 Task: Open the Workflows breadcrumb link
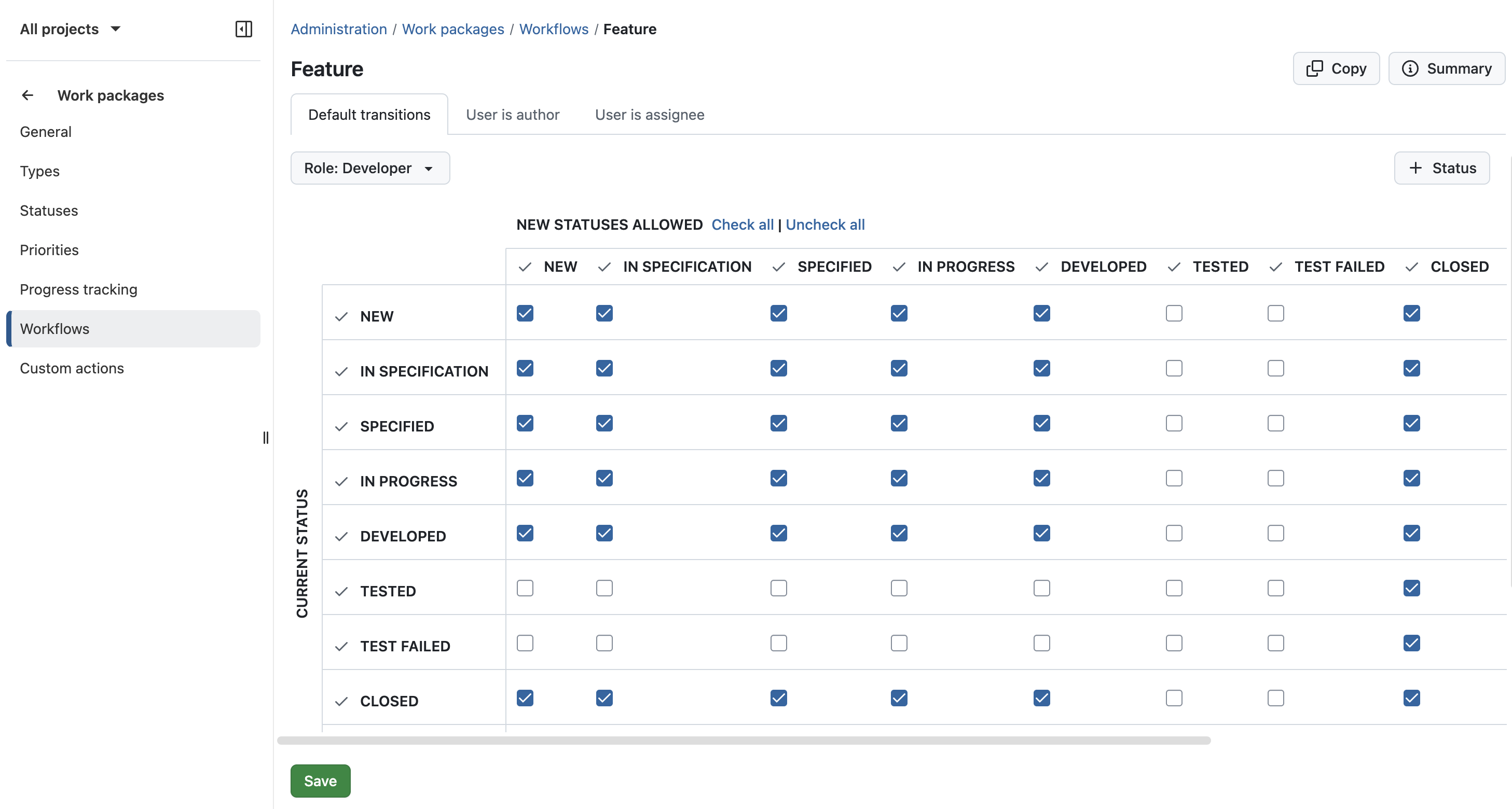pyautogui.click(x=554, y=29)
